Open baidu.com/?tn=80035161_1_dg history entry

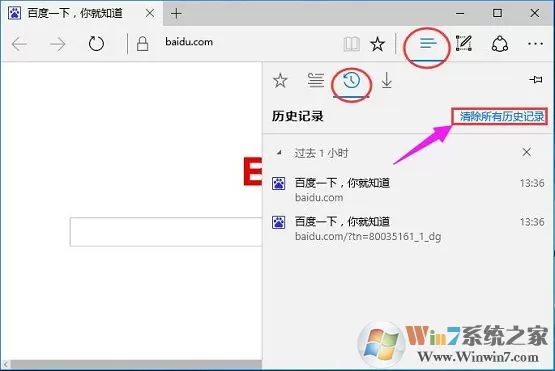click(x=408, y=229)
